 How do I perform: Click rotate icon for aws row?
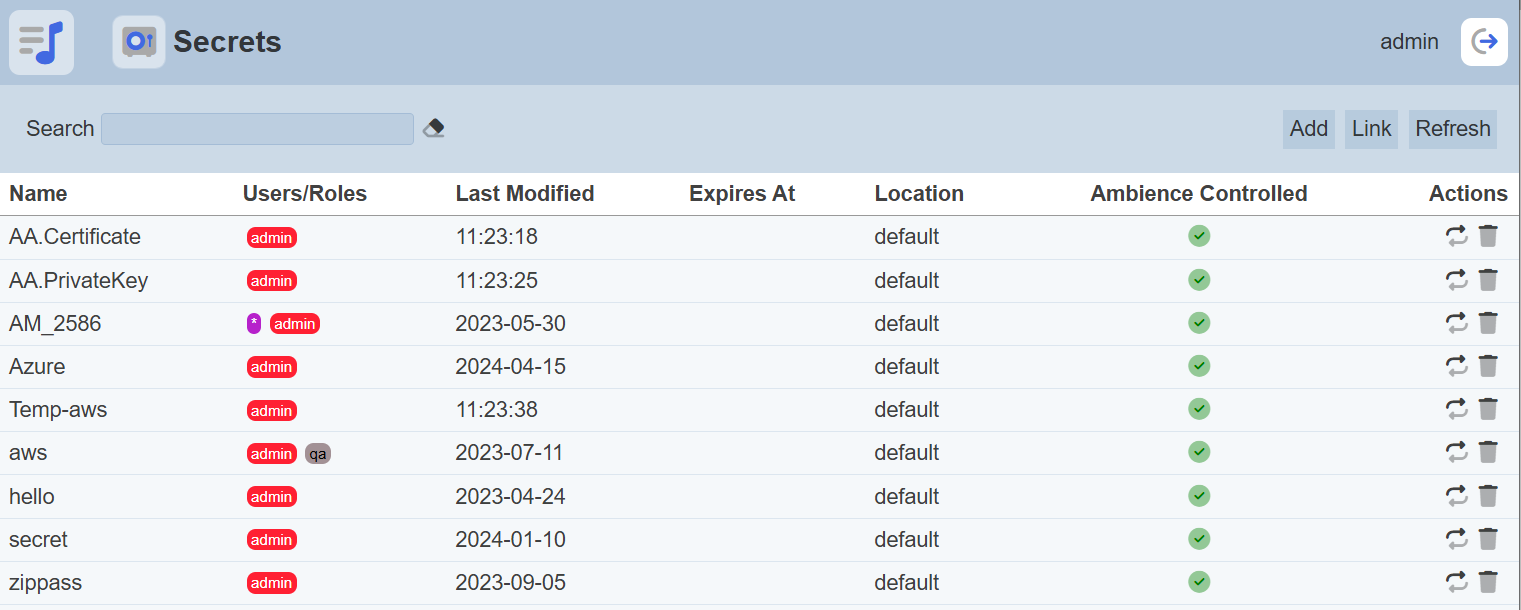(x=1457, y=453)
